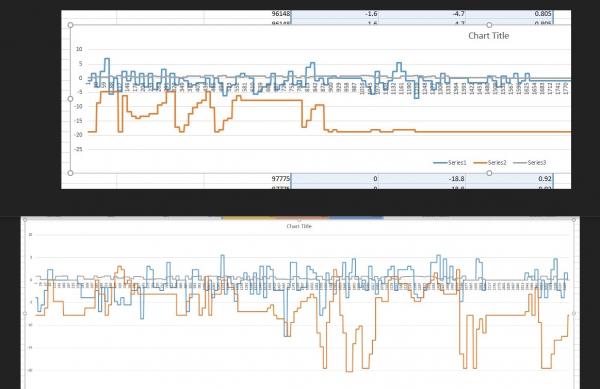Select cell with value 0.92
This screenshot has width=600, height=389.
coord(509,179)
